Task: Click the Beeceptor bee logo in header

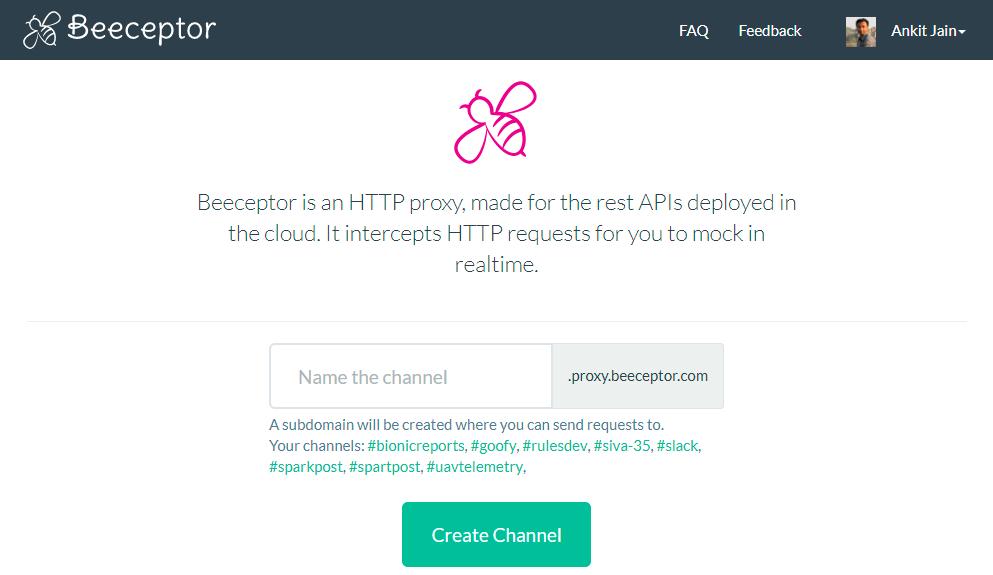Action: point(42,30)
